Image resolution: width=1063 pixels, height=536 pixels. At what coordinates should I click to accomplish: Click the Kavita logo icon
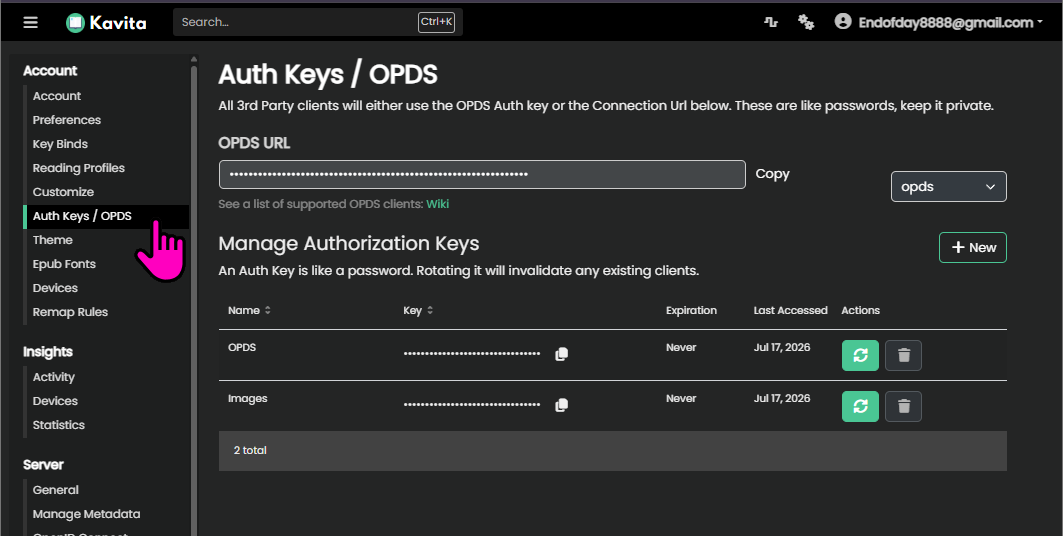click(75, 22)
